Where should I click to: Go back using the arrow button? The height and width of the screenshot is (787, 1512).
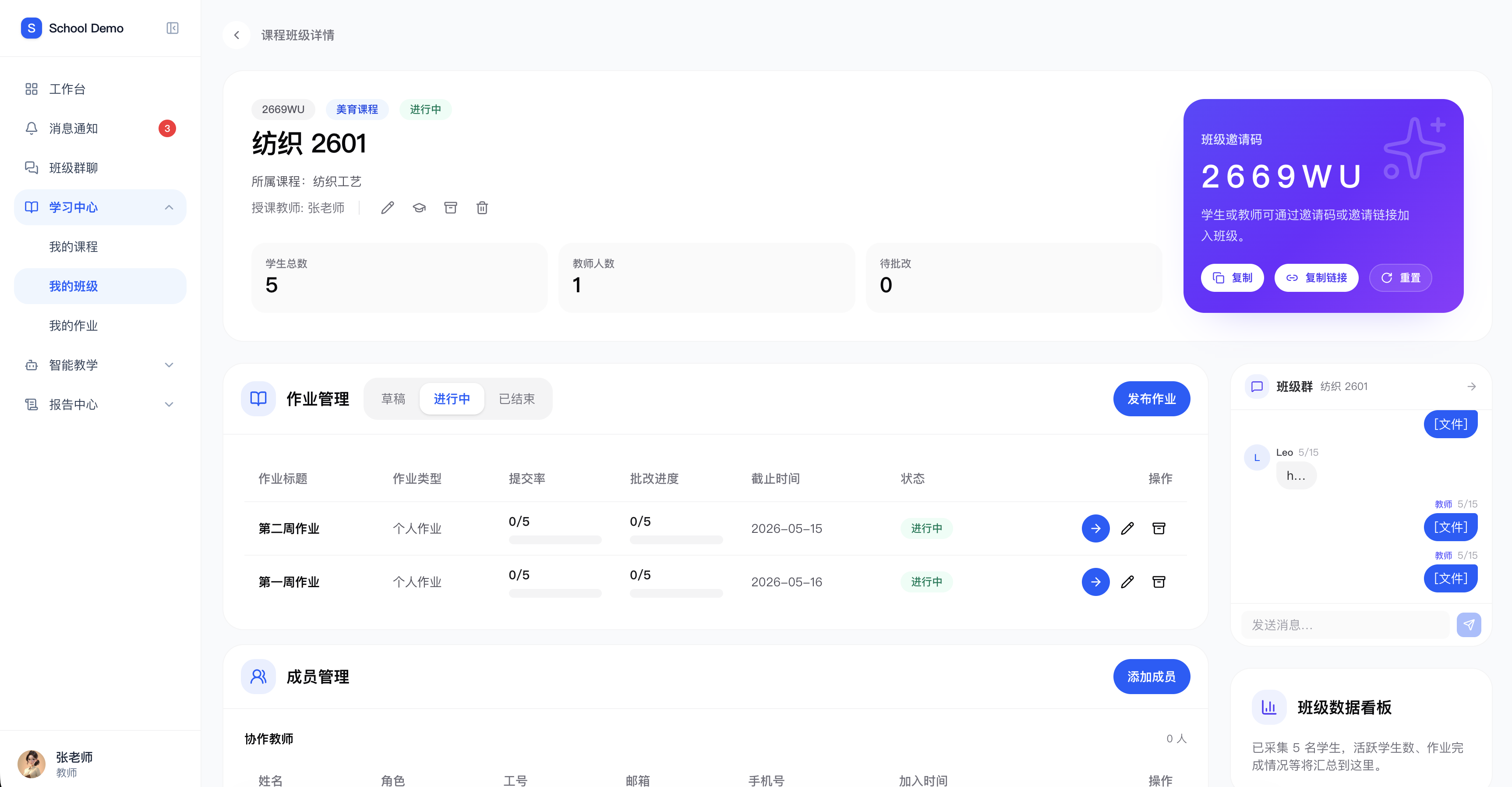click(x=237, y=35)
